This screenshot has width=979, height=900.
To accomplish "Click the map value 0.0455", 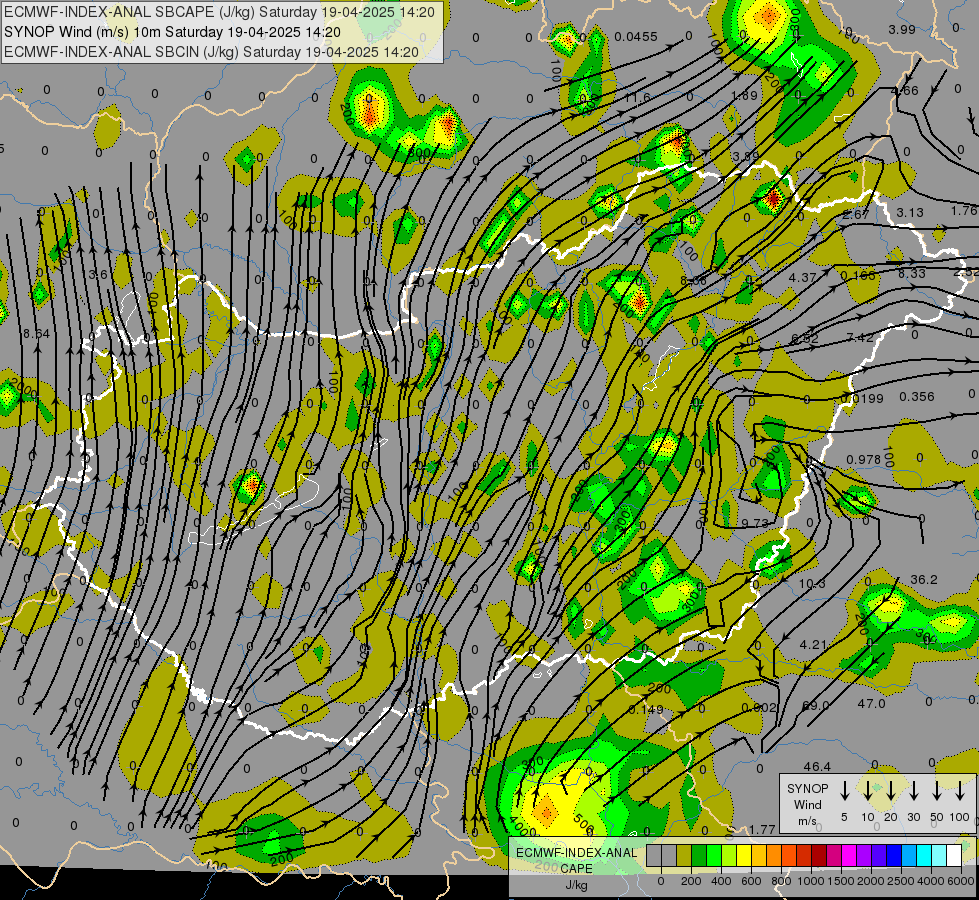I will [636, 37].
